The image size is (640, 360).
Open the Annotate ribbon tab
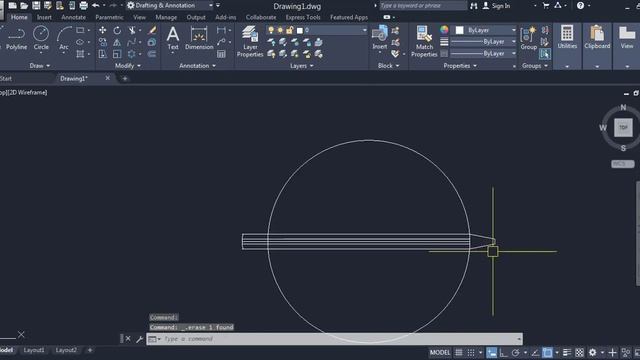[73, 17]
